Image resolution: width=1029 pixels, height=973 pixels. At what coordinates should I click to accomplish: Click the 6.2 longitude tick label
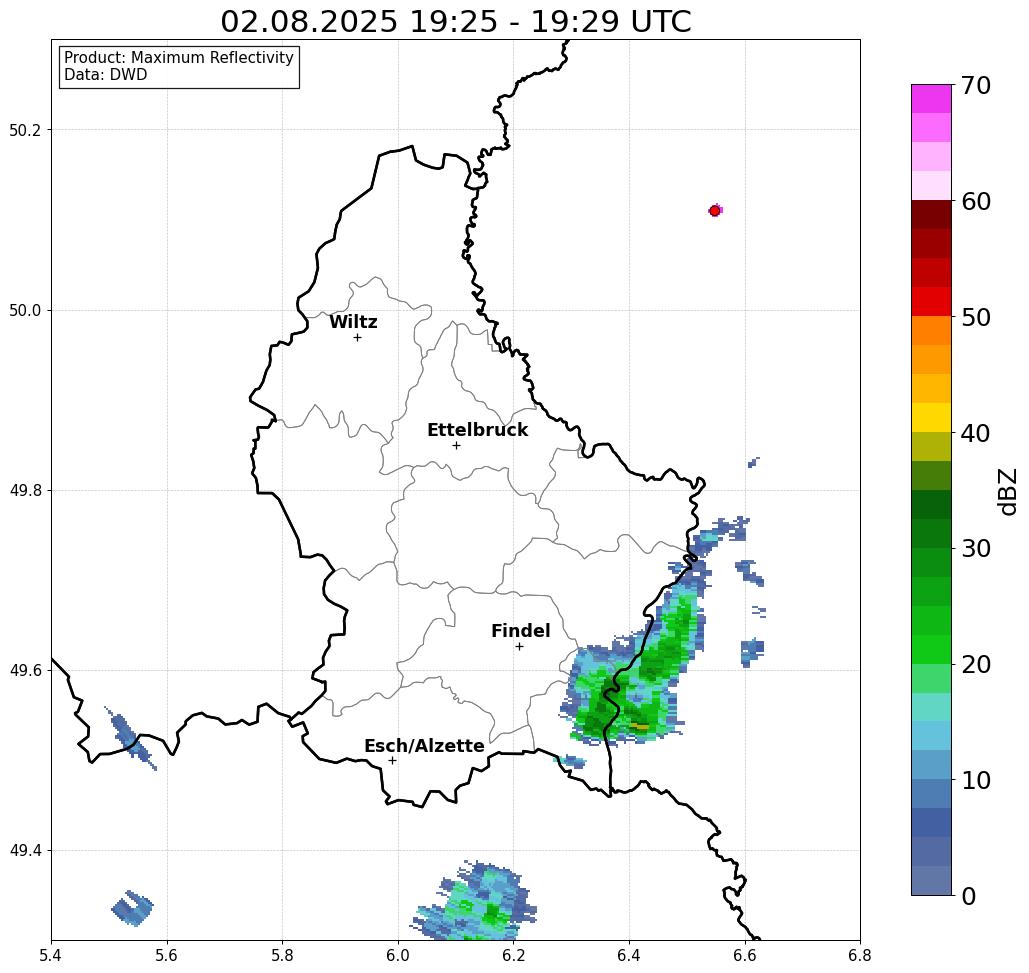coord(513,955)
